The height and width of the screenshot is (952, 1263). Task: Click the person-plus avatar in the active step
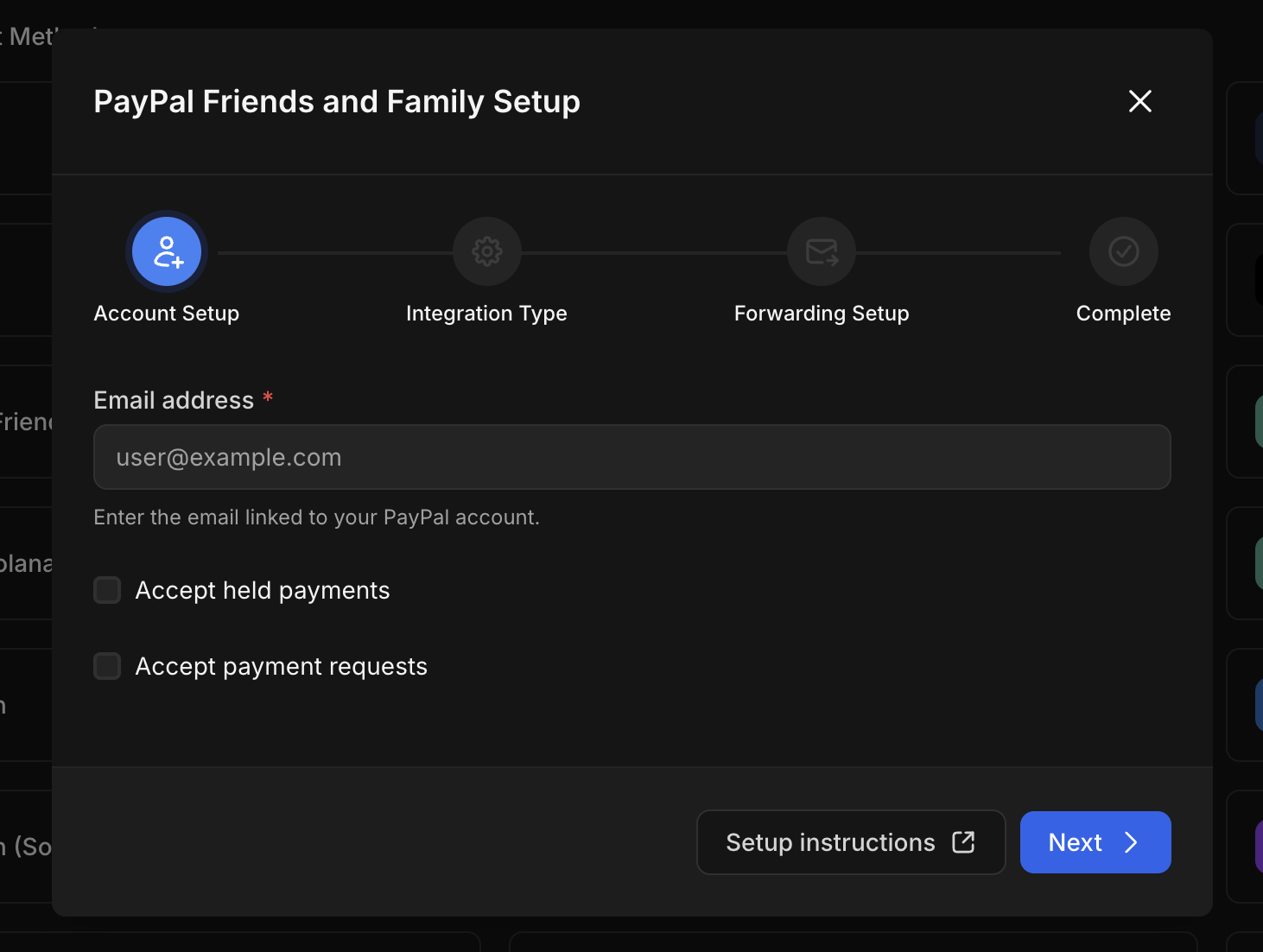[166, 251]
